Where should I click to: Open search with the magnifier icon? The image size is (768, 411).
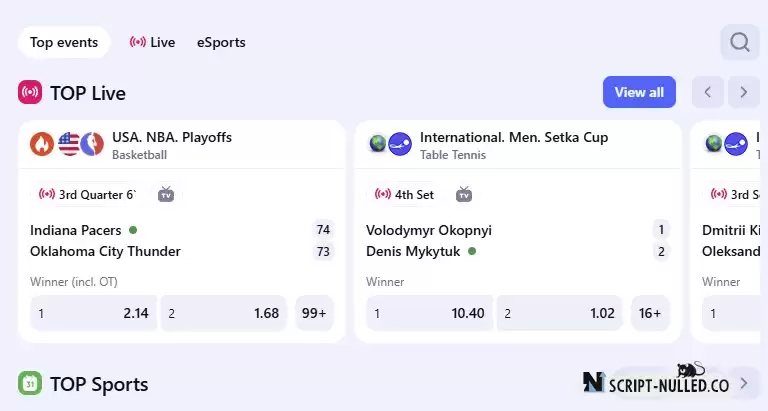click(740, 42)
